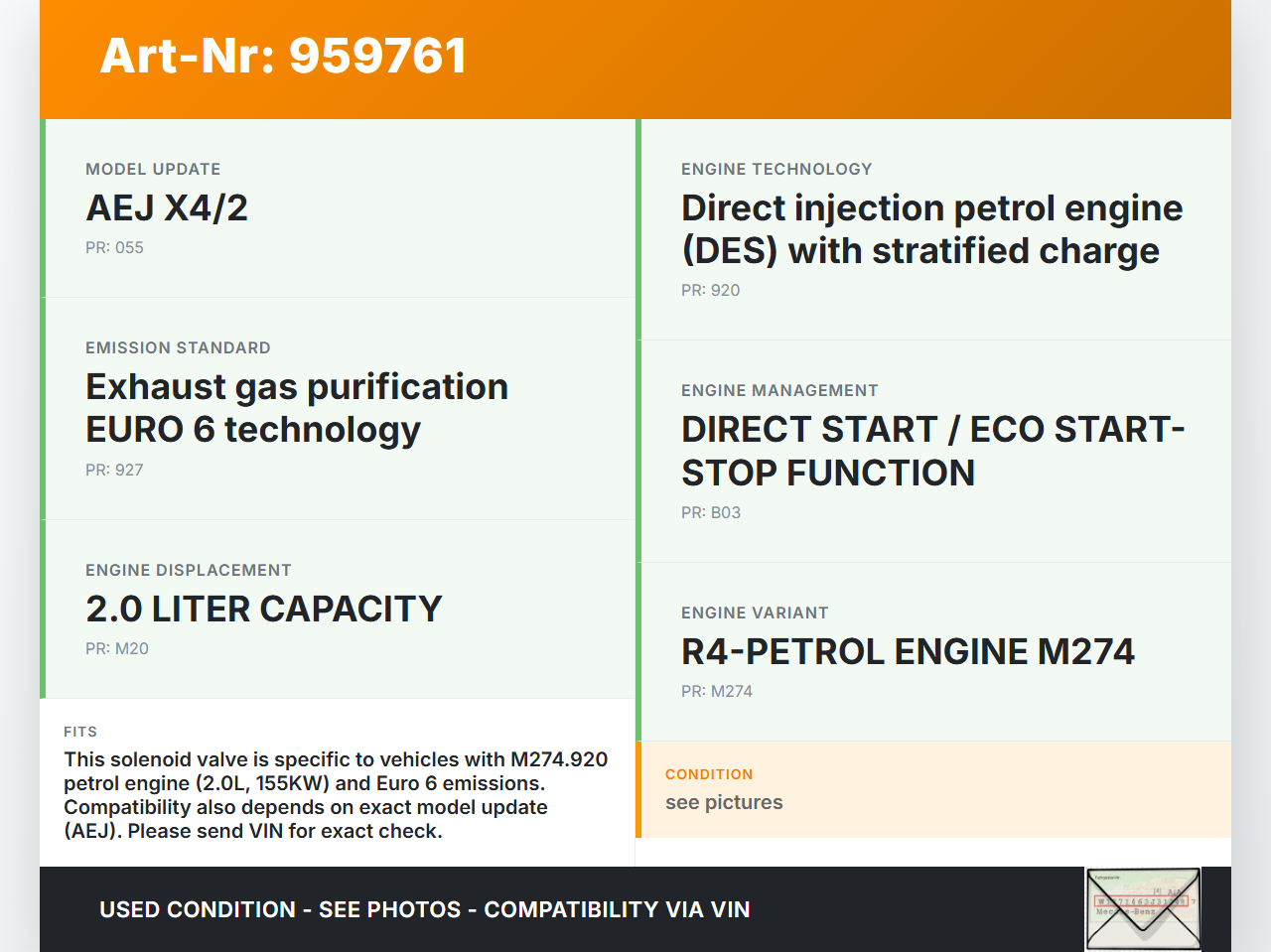Click the PR: B03 code label
The width and height of the screenshot is (1271, 952).
tap(711, 513)
